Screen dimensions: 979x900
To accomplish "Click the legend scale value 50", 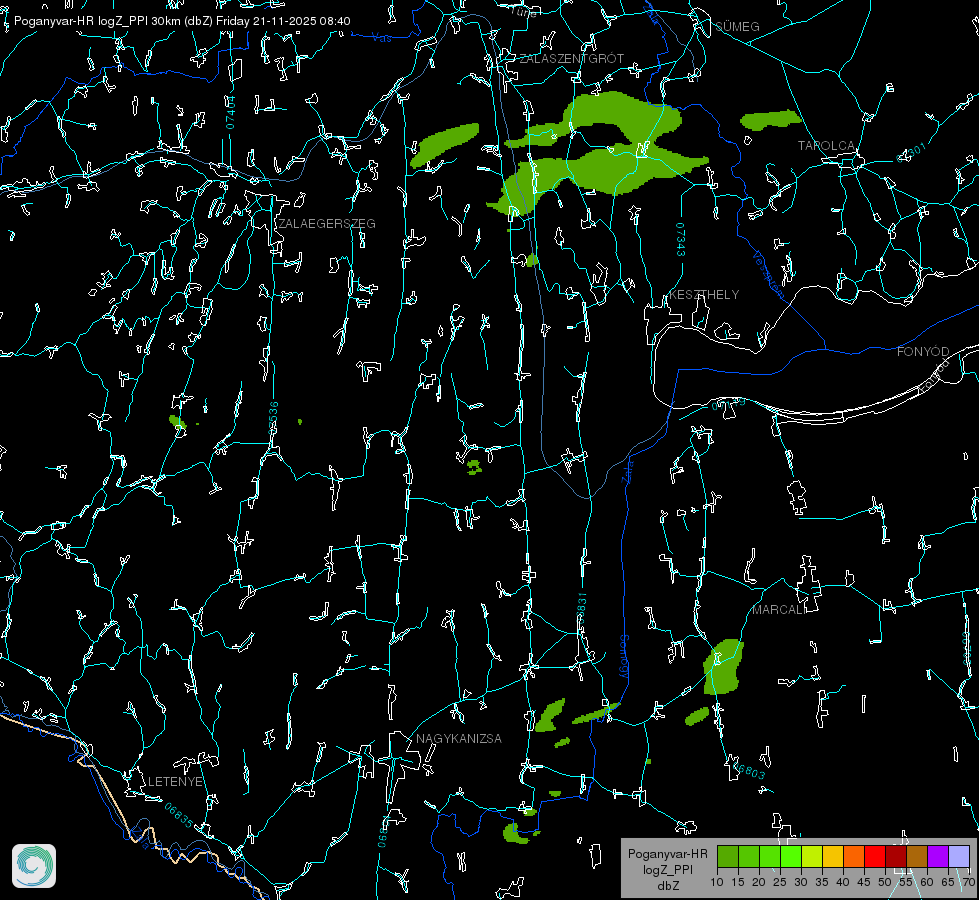I will click(x=885, y=882).
